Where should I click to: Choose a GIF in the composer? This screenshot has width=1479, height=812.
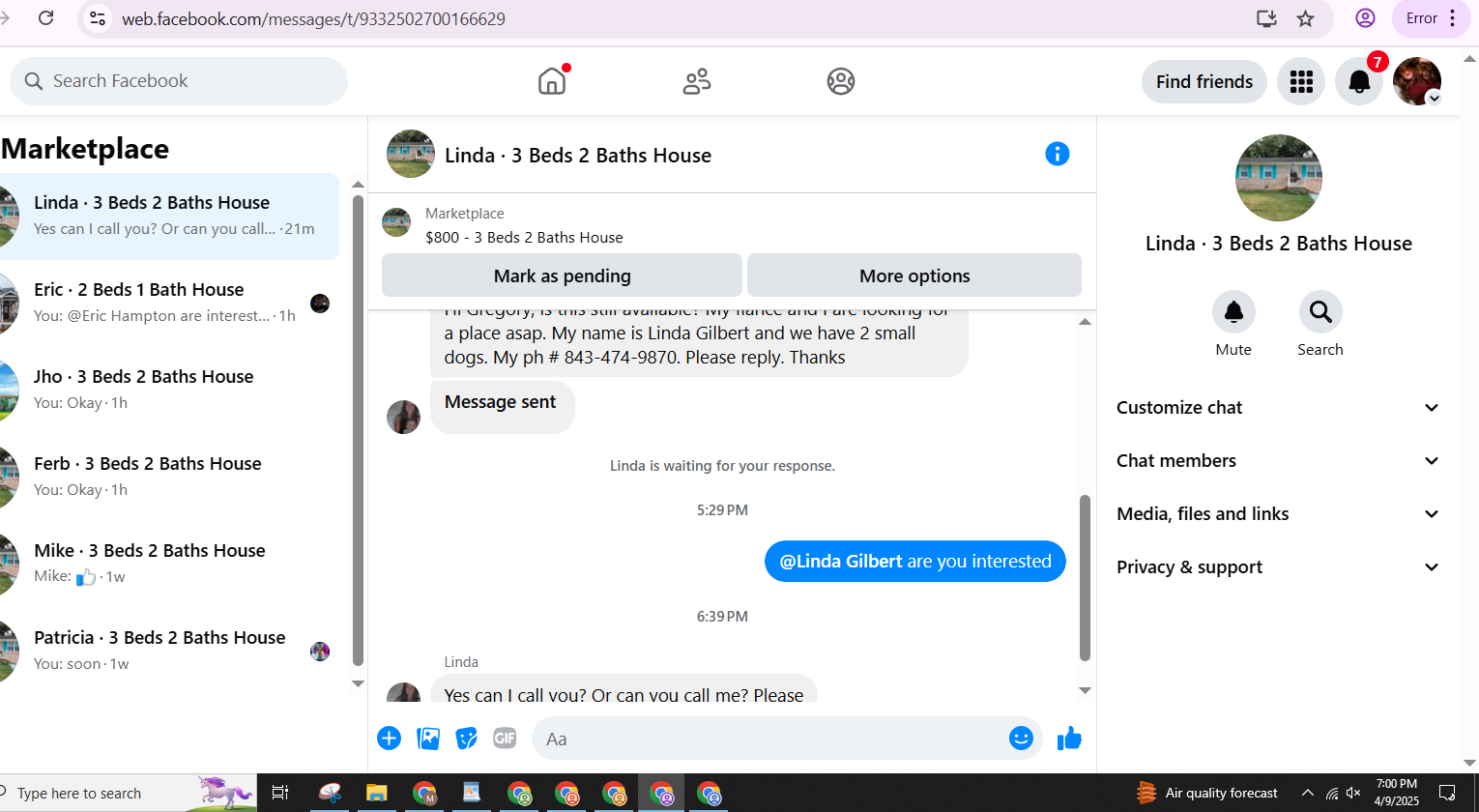(x=505, y=739)
